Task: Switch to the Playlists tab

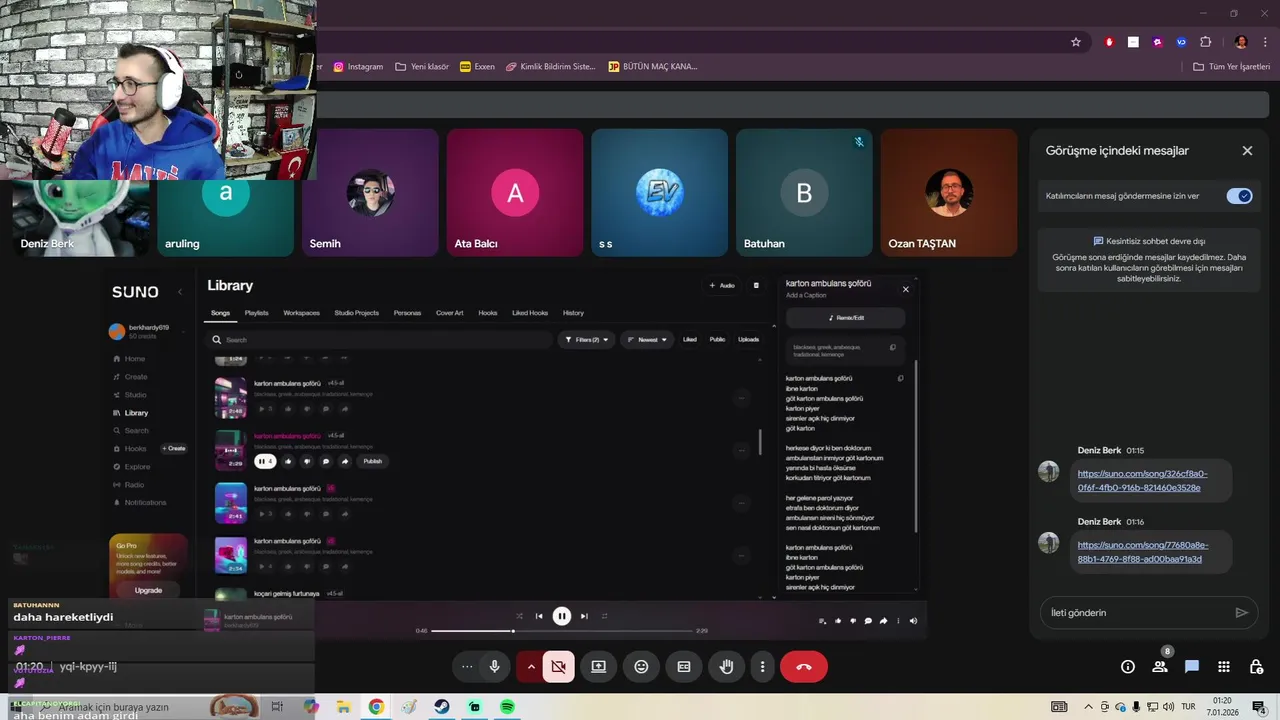Action: [x=257, y=313]
